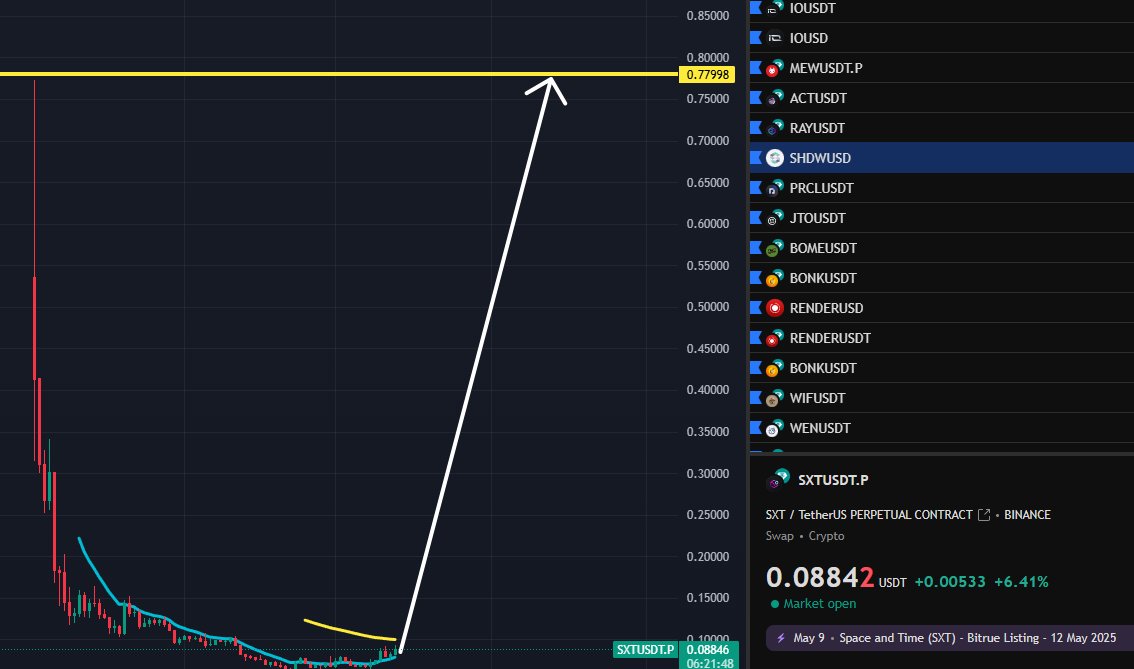This screenshot has height=669, width=1134.
Task: Click the 0.25000 price axis label
Action: coord(707,515)
